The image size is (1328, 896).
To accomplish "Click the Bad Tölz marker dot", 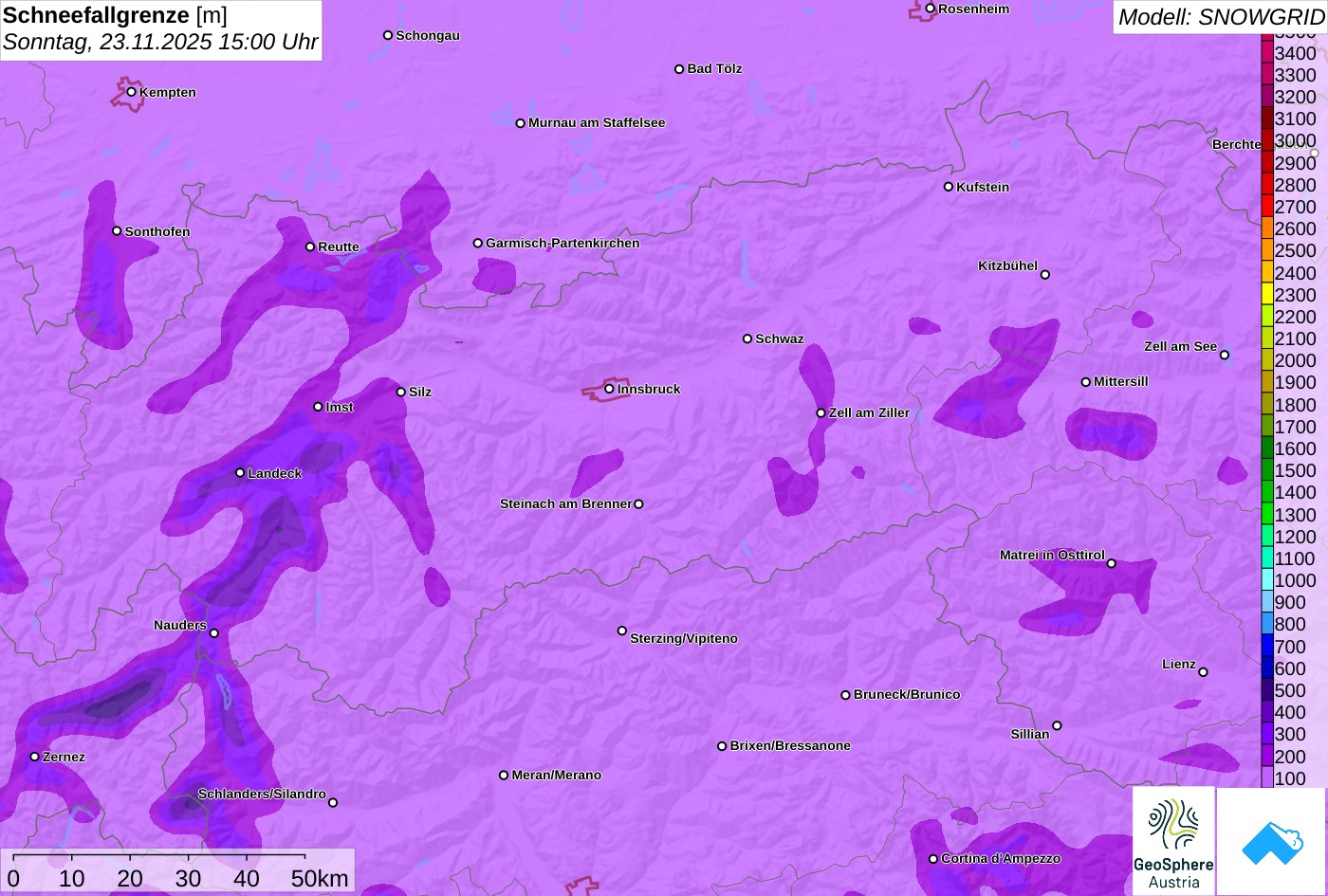I will click(679, 69).
